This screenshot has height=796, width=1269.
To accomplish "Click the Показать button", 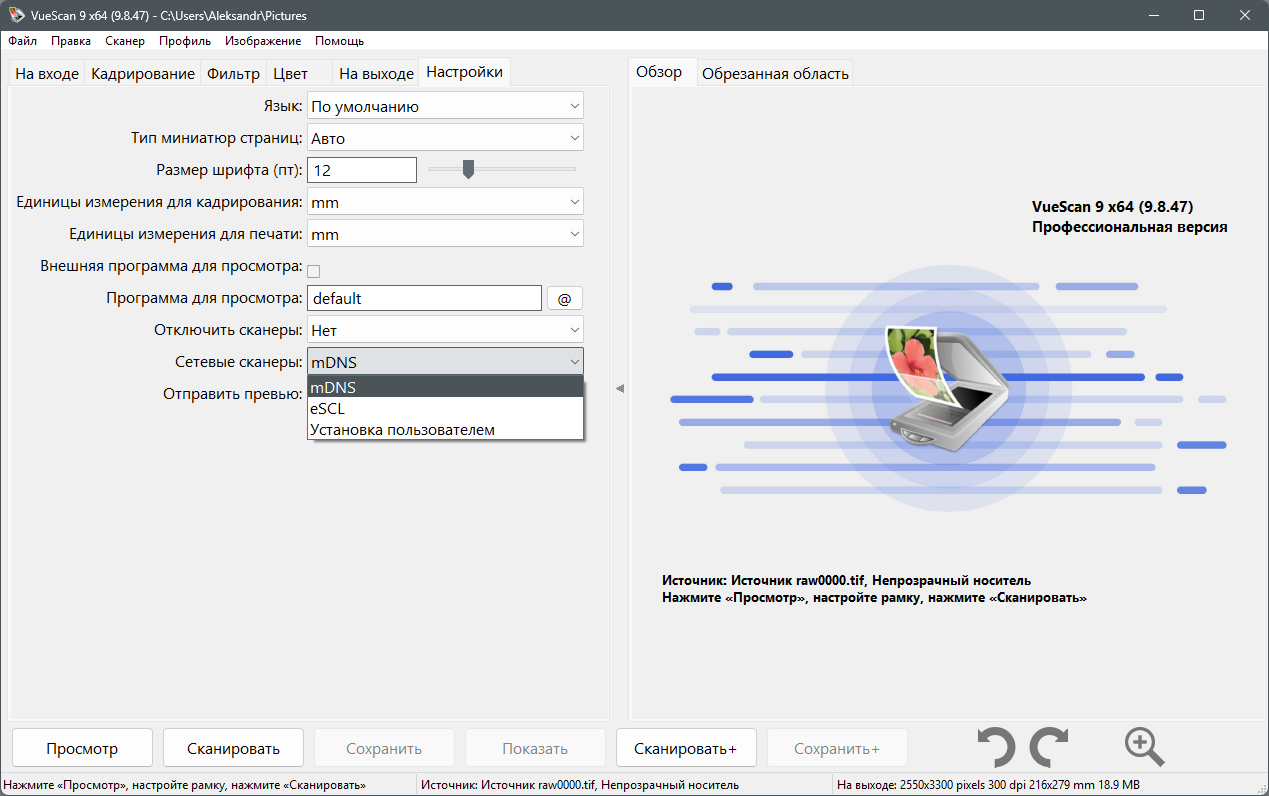I will point(535,748).
